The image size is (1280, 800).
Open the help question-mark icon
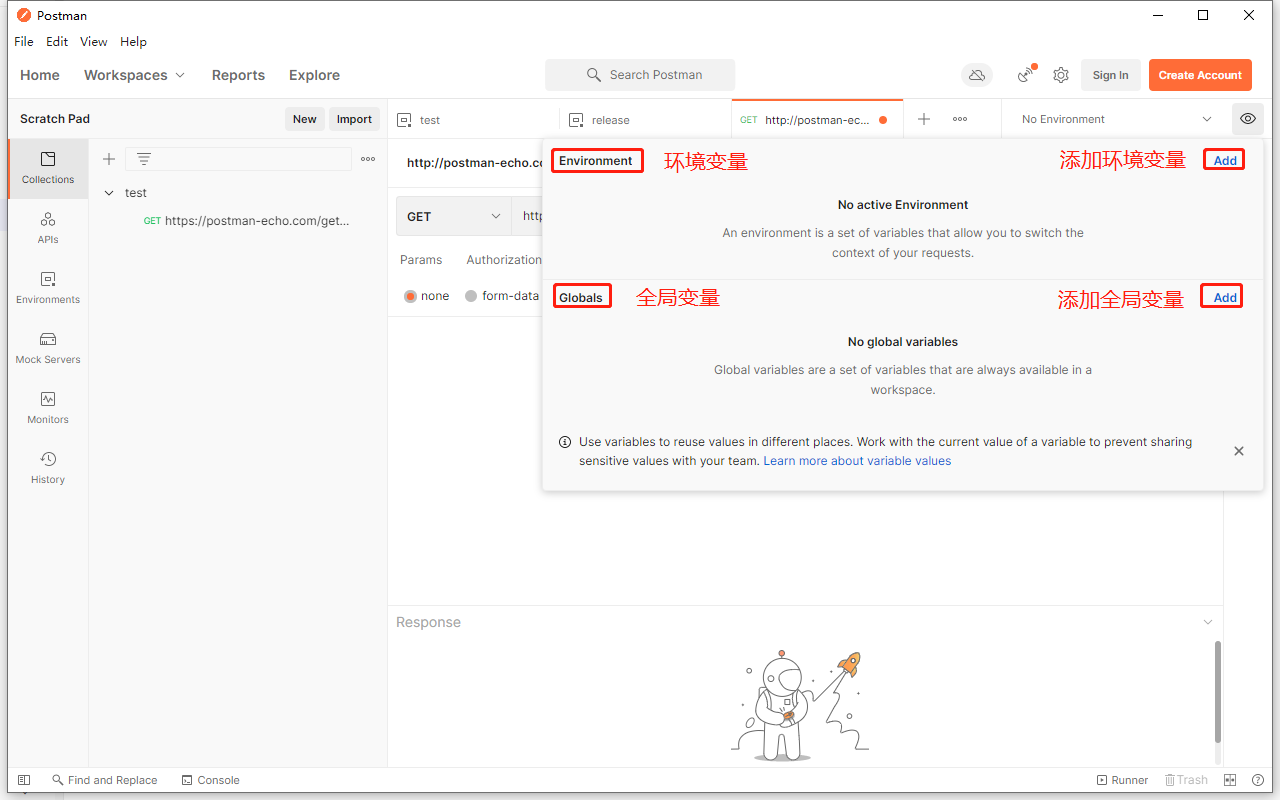click(1258, 780)
